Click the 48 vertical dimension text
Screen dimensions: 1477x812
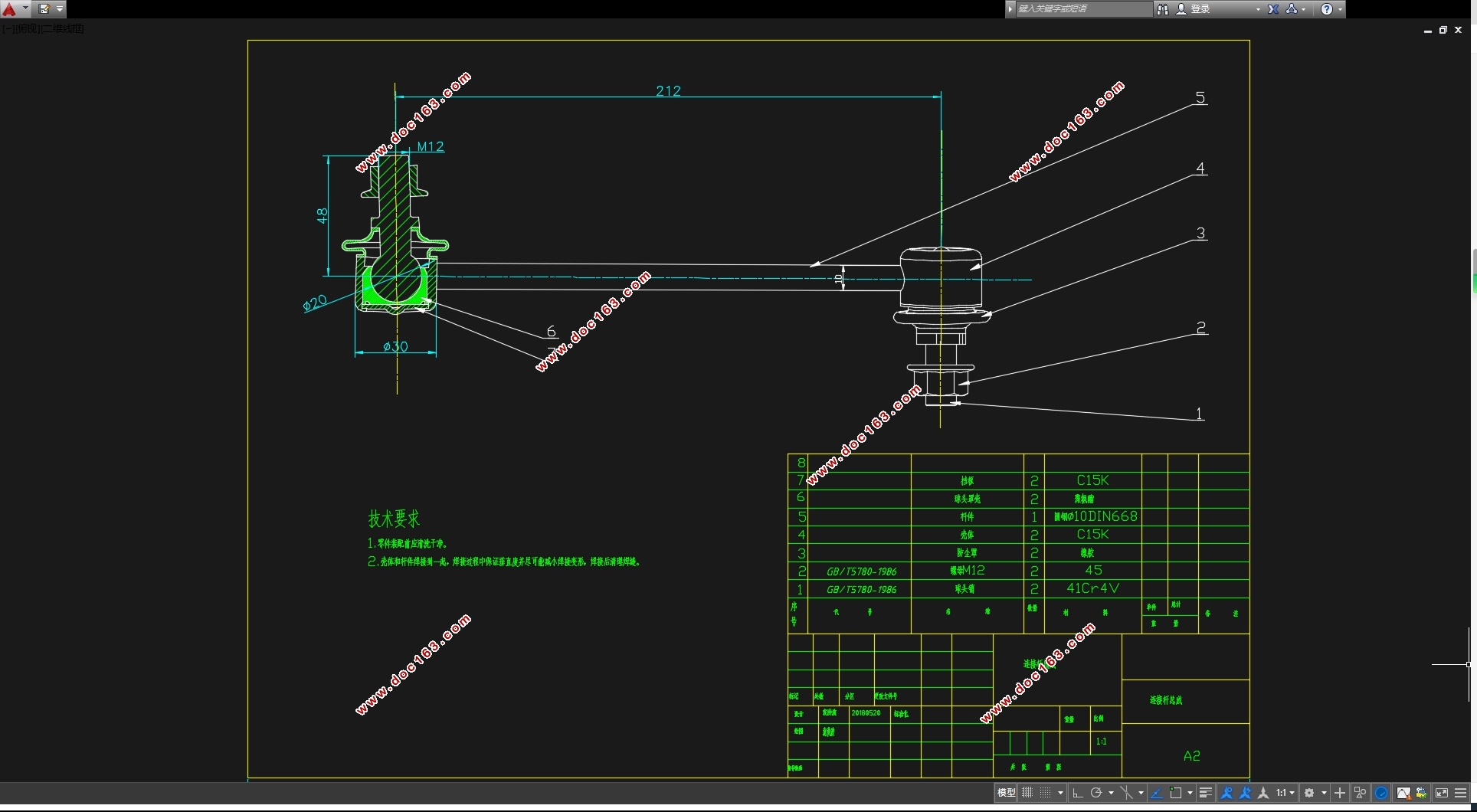pos(322,216)
